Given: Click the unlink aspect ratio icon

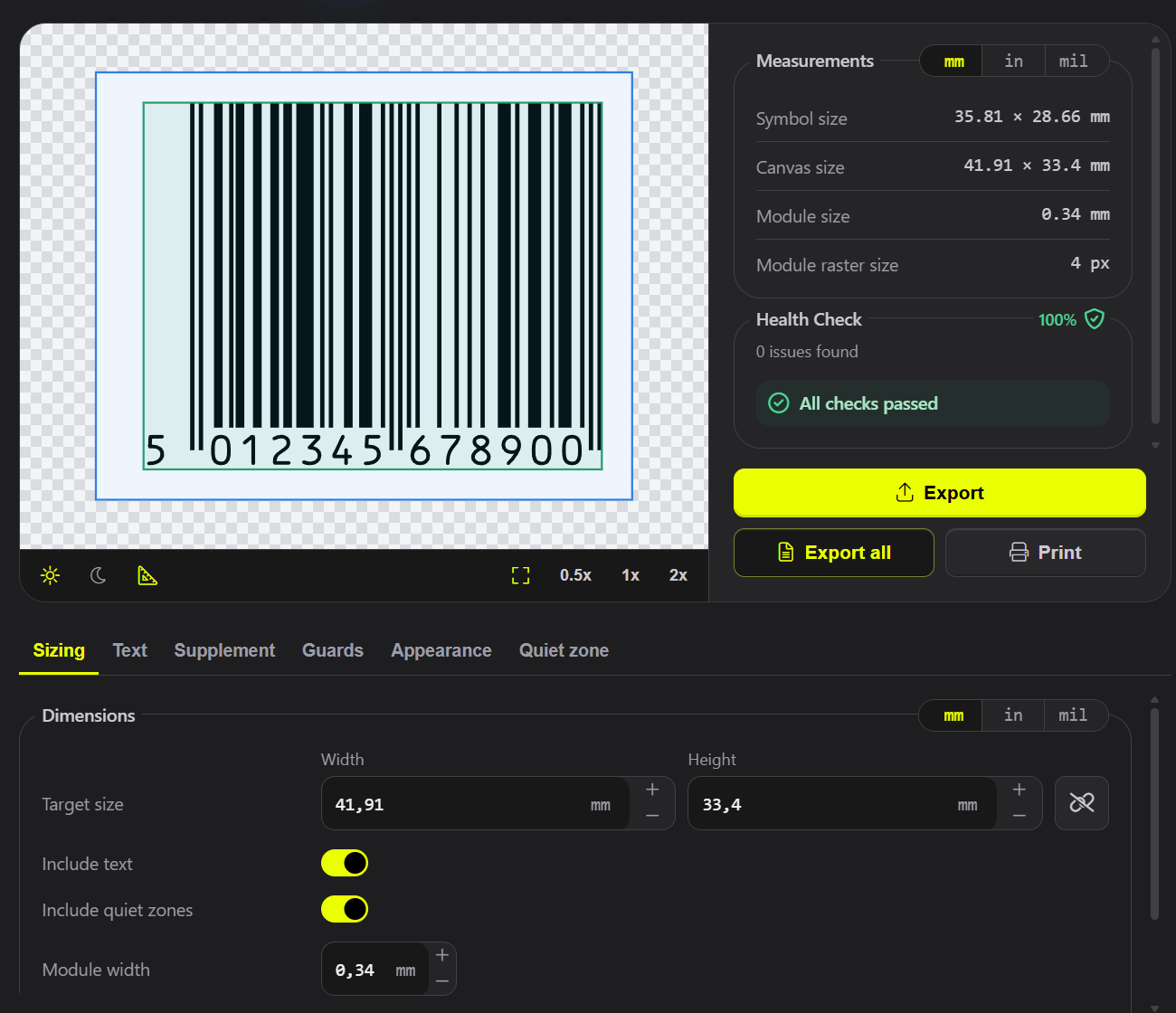Looking at the screenshot, I should [1082, 803].
